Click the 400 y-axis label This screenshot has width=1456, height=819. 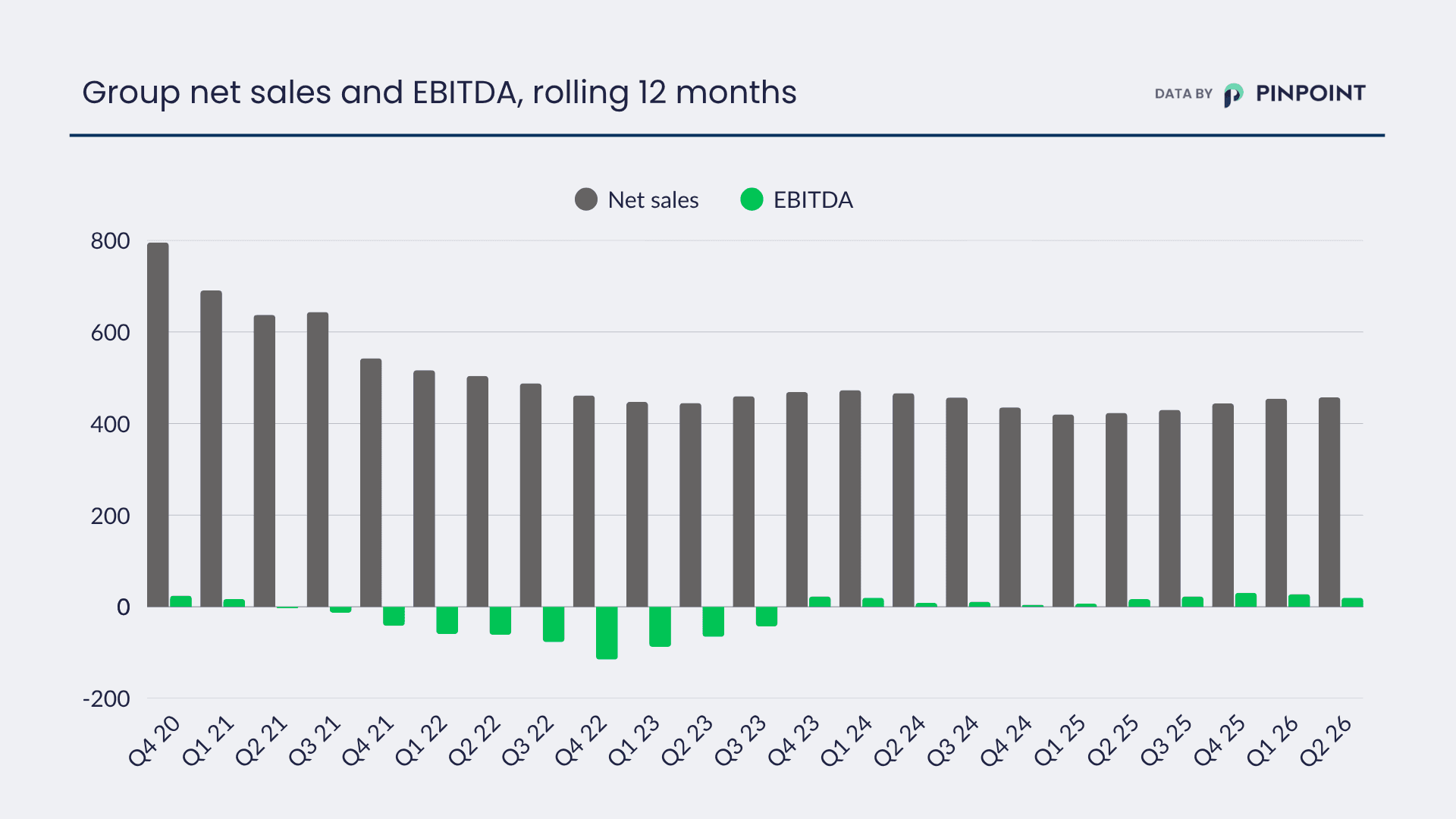pyautogui.click(x=110, y=425)
